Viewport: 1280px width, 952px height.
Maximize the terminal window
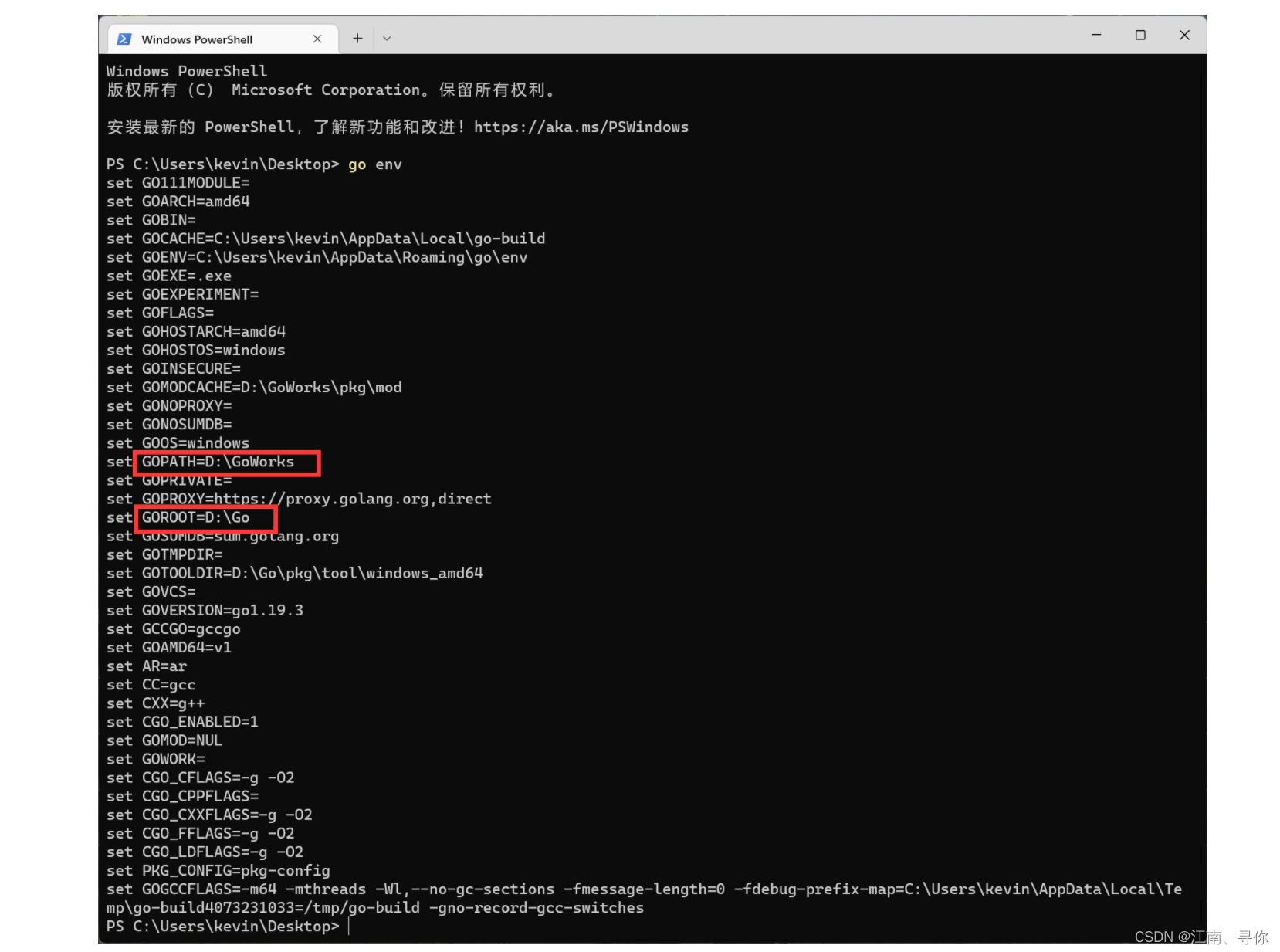(1140, 35)
